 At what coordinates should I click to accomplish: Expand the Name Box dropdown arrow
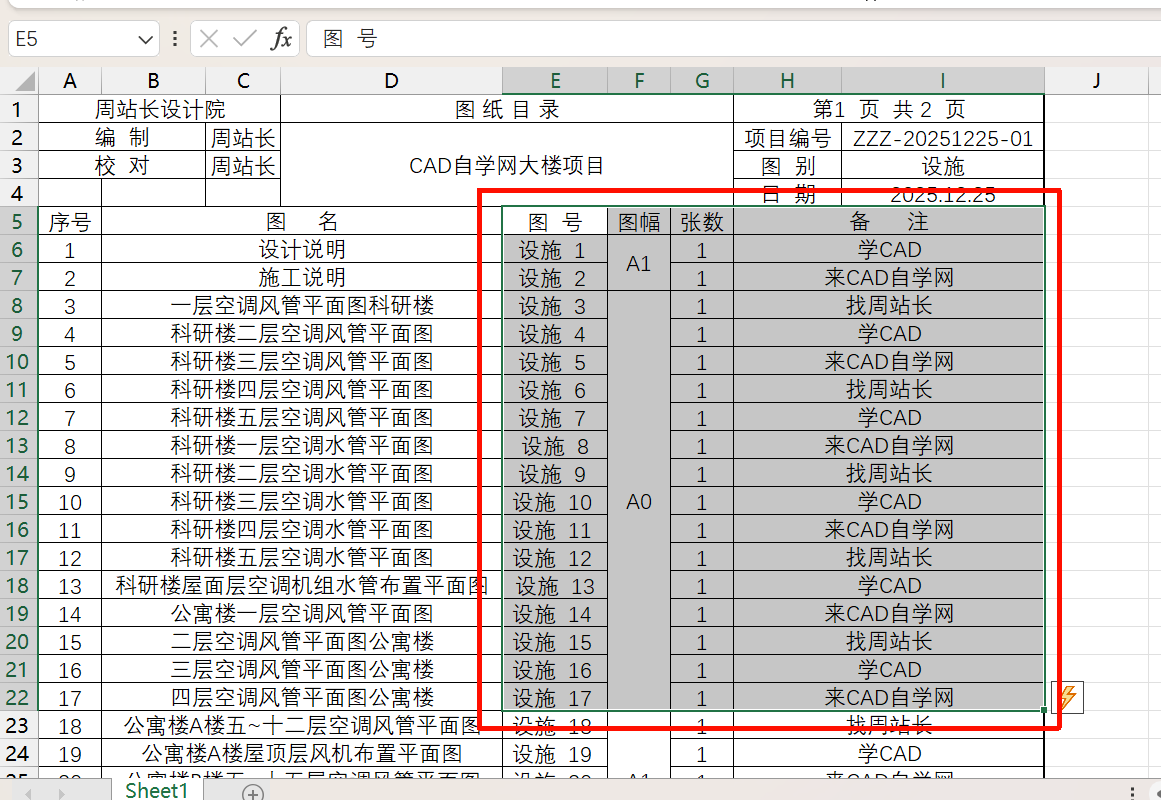point(144,39)
